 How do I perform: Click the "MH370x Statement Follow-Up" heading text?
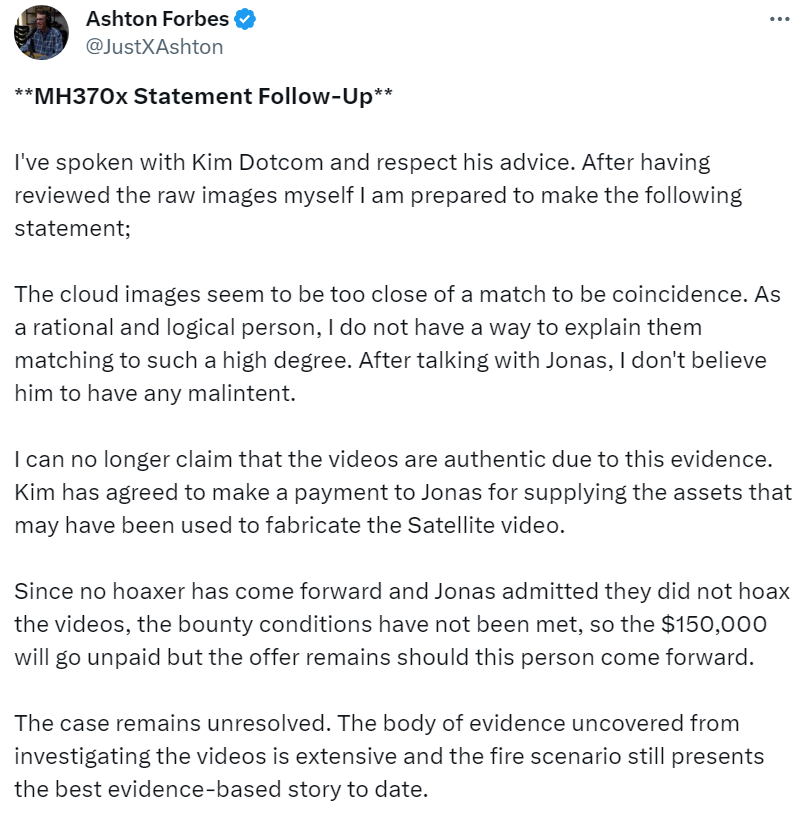[x=204, y=96]
